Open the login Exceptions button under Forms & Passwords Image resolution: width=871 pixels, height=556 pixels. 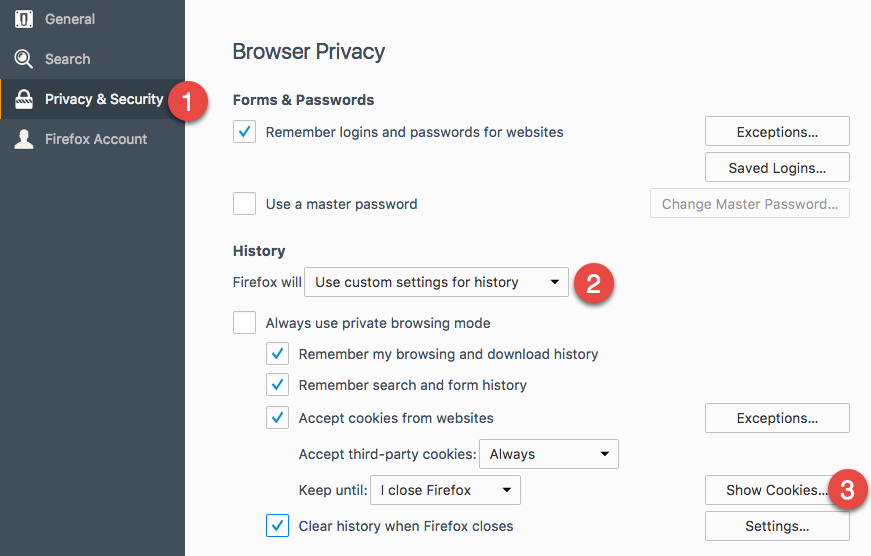(777, 132)
